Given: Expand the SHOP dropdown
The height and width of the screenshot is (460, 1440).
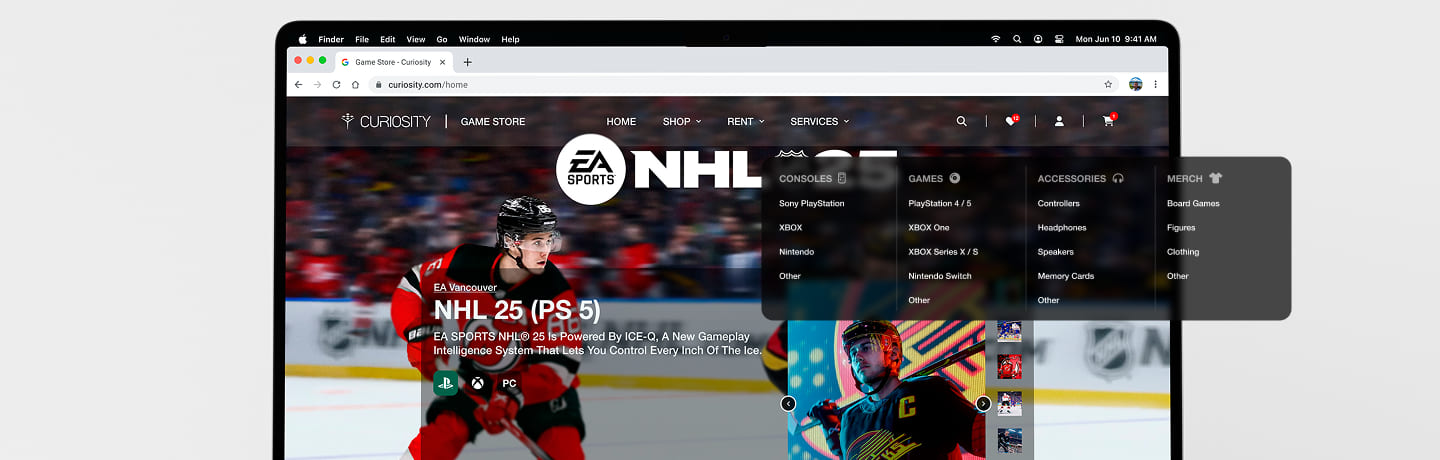Looking at the screenshot, I should 682,121.
